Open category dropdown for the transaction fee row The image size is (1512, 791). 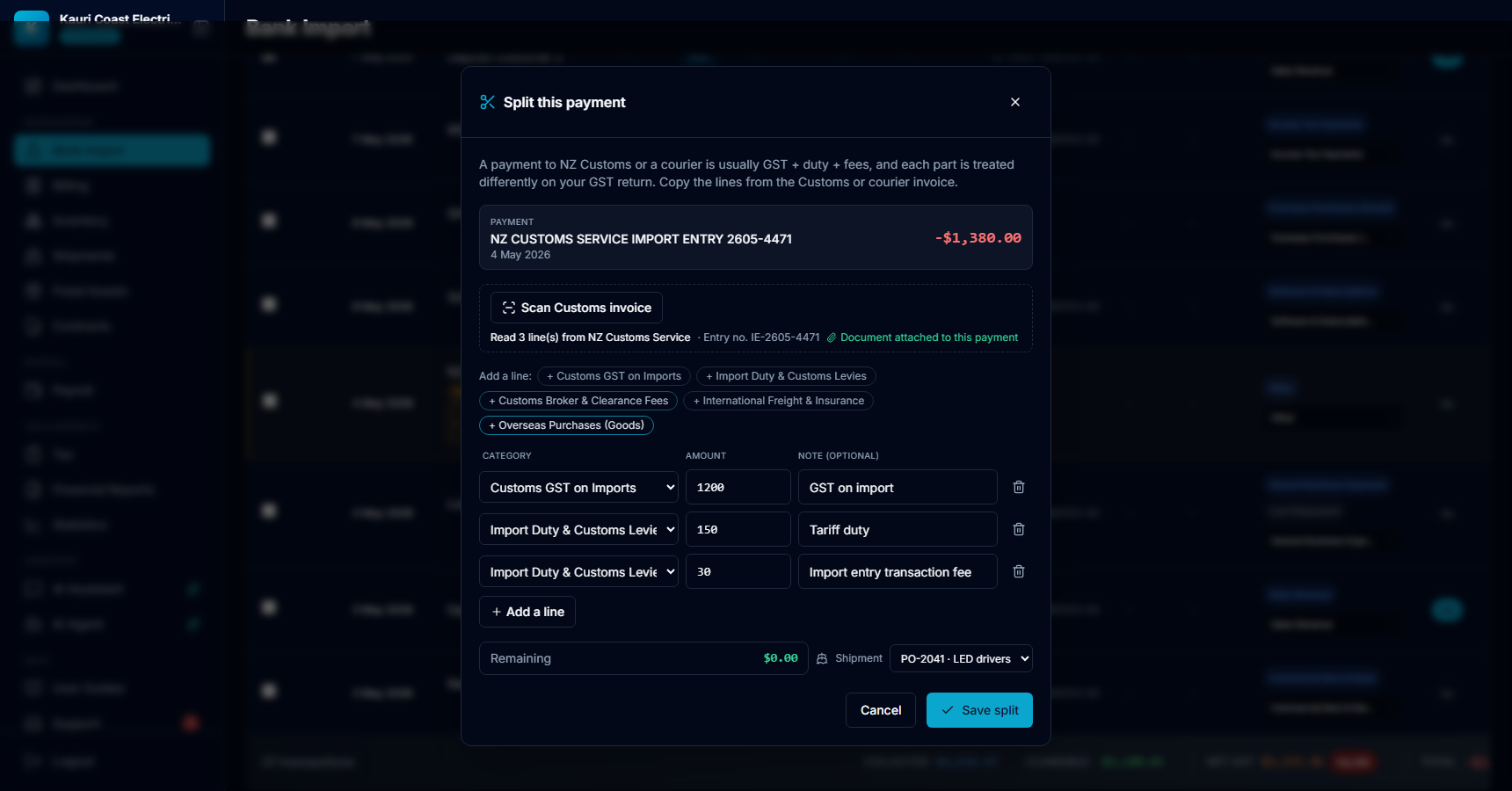(x=578, y=572)
